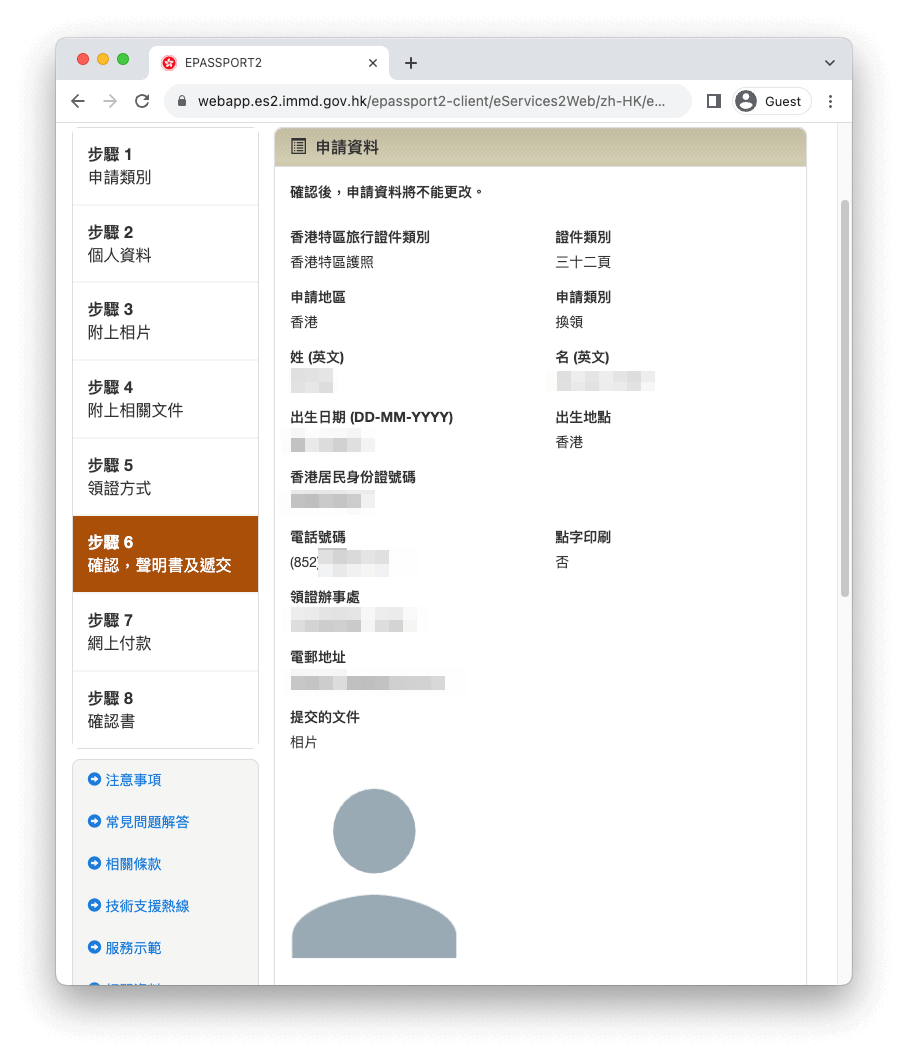The height and width of the screenshot is (1059, 908).
Task: Click the browser back arrow
Action: 78,101
